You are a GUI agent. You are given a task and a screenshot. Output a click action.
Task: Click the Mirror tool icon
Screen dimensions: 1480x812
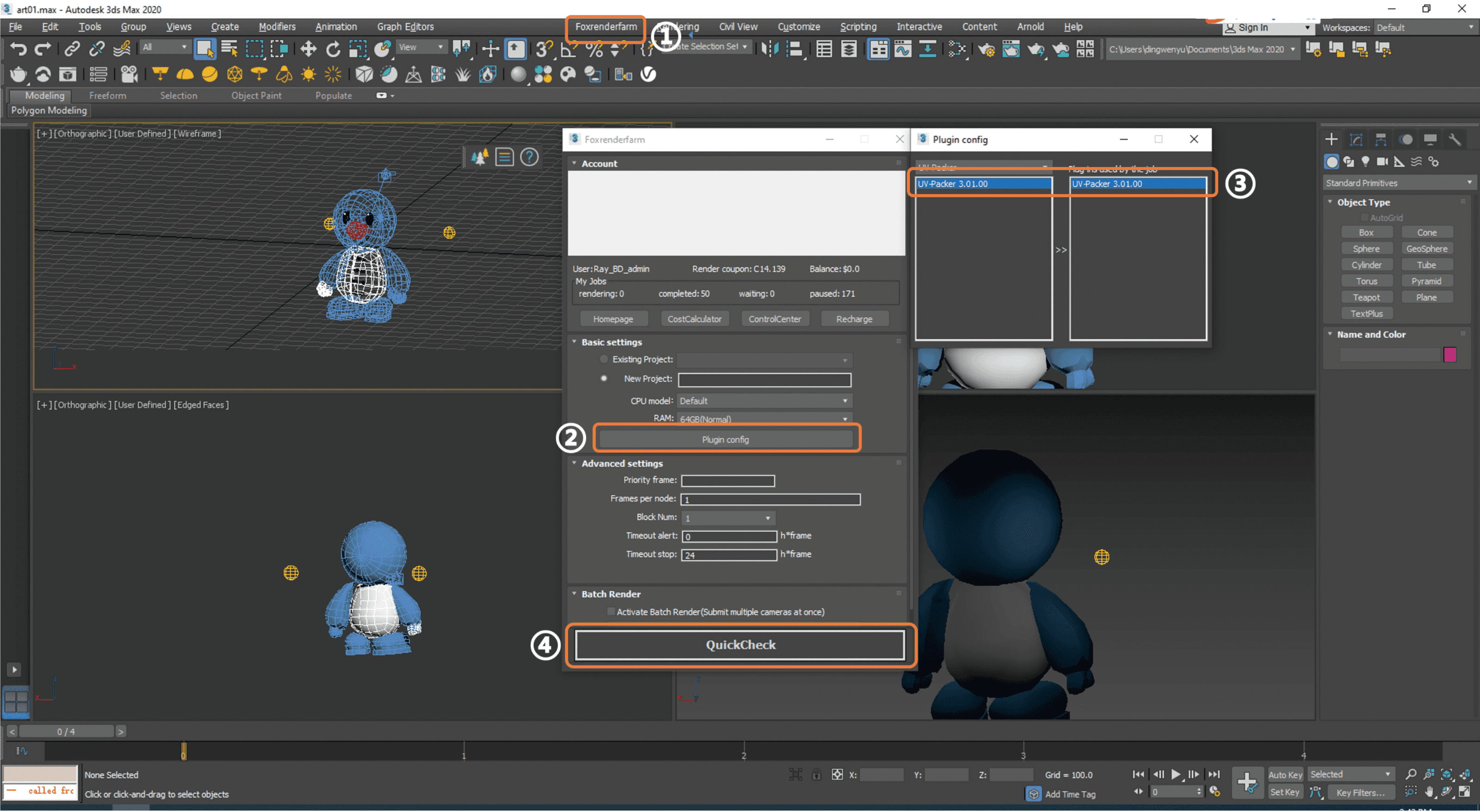[x=770, y=49]
